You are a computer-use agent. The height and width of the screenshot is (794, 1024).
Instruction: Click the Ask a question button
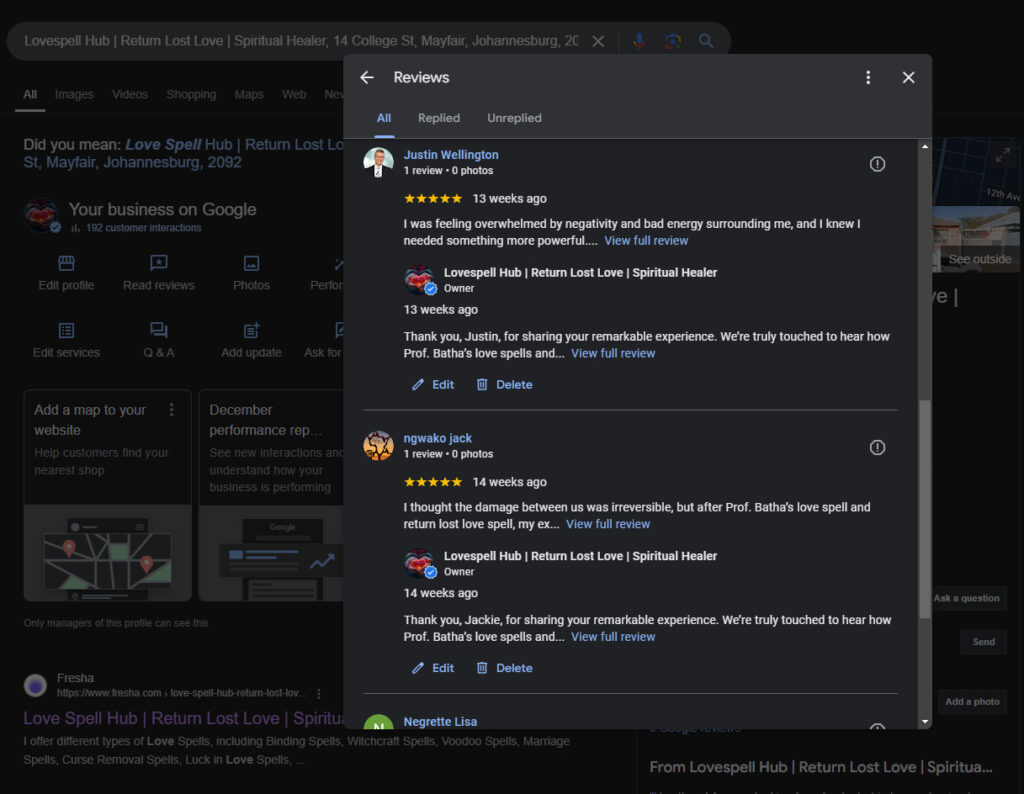pyautogui.click(x=966, y=598)
